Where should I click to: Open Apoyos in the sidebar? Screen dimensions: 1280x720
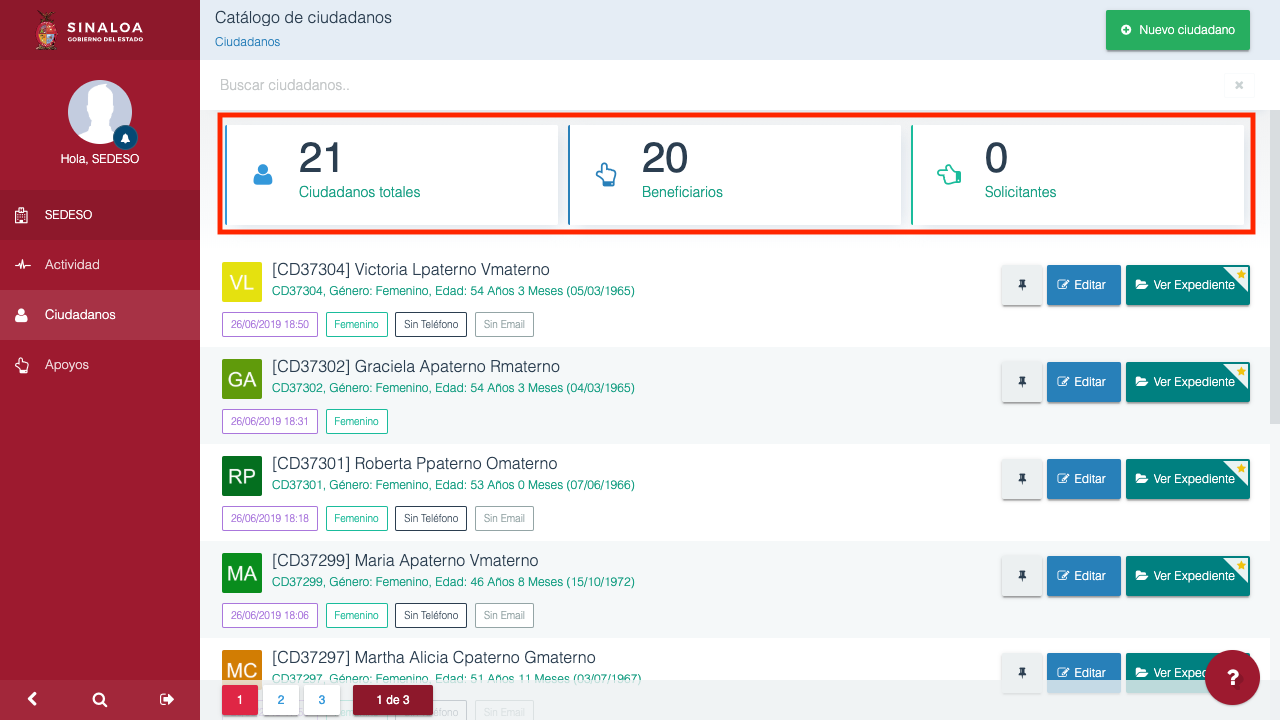pyautogui.click(x=100, y=365)
